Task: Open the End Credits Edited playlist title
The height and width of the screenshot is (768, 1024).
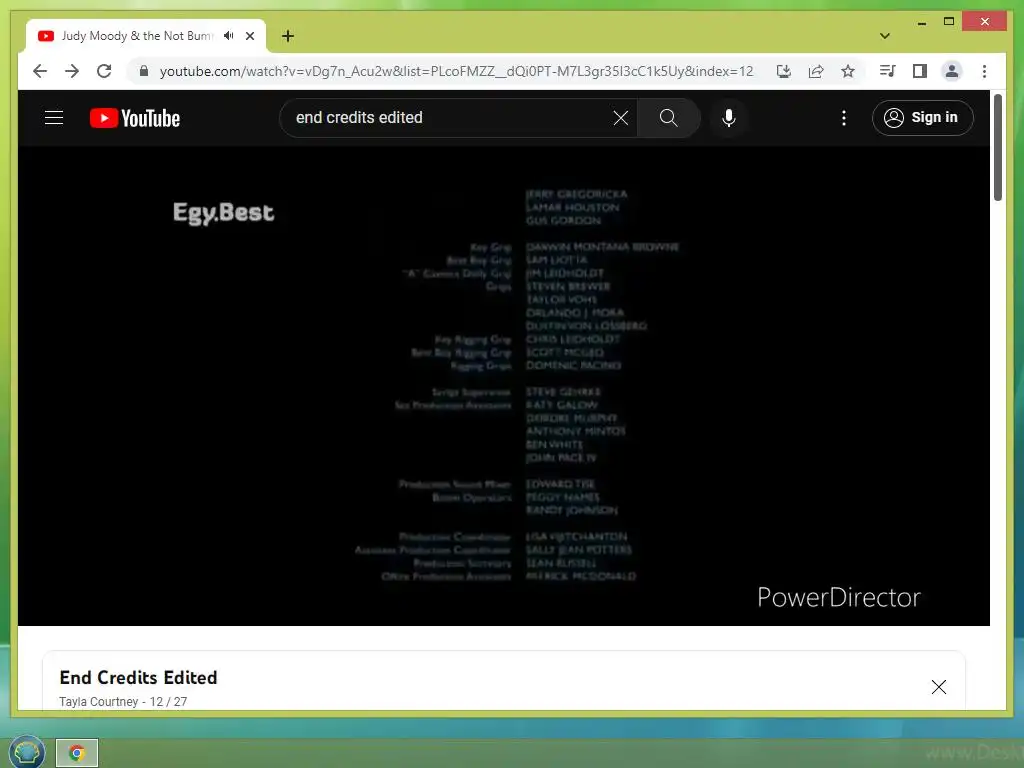Action: click(x=138, y=678)
